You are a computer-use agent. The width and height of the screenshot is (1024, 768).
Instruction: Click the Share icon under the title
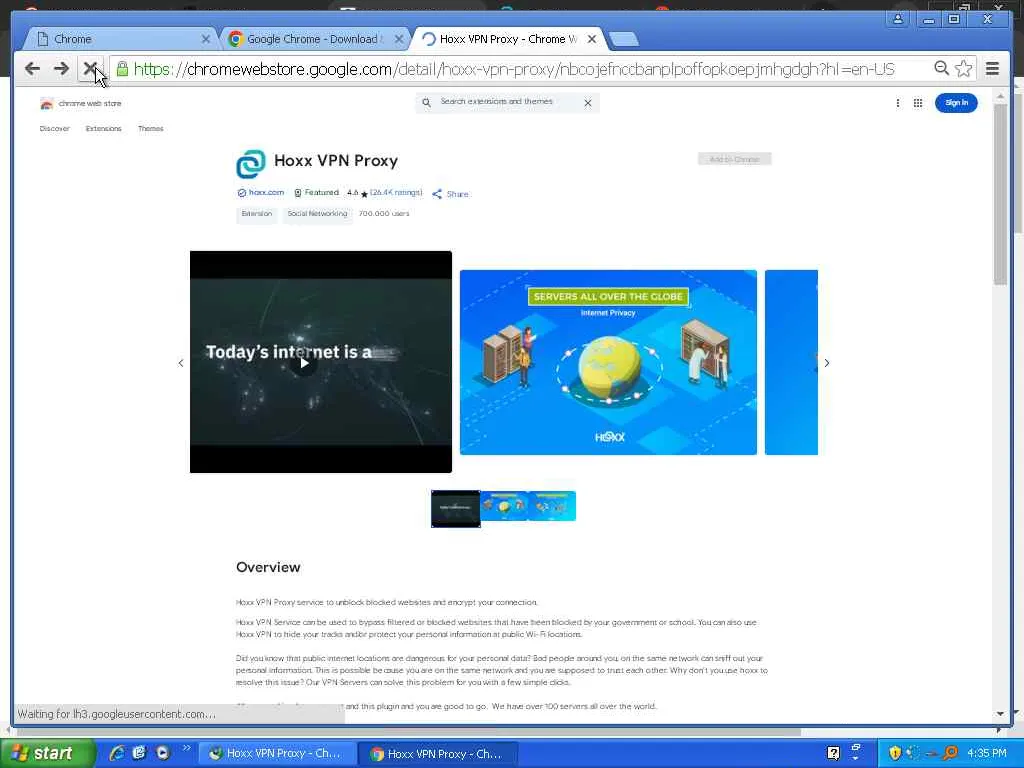click(x=437, y=194)
